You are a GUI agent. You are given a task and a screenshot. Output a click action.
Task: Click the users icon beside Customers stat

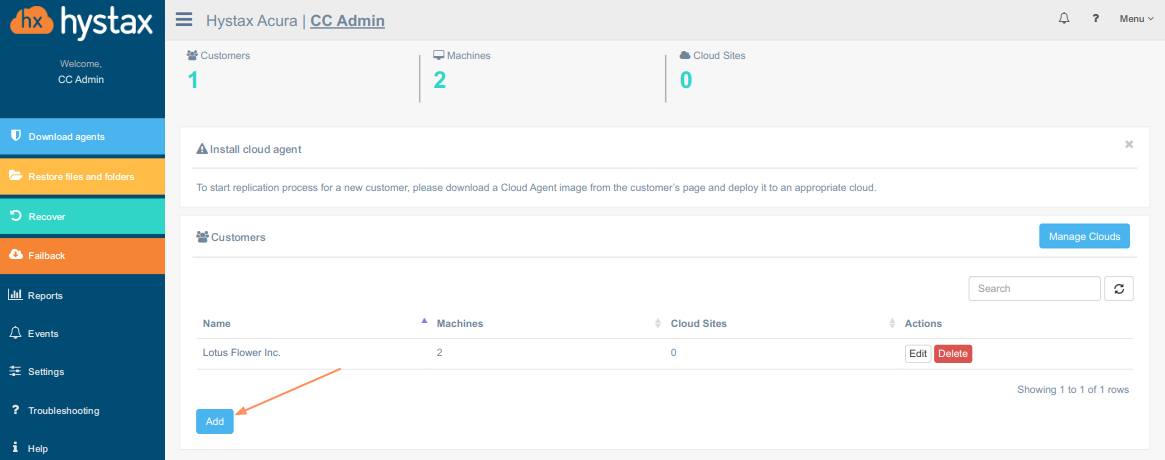[192, 56]
